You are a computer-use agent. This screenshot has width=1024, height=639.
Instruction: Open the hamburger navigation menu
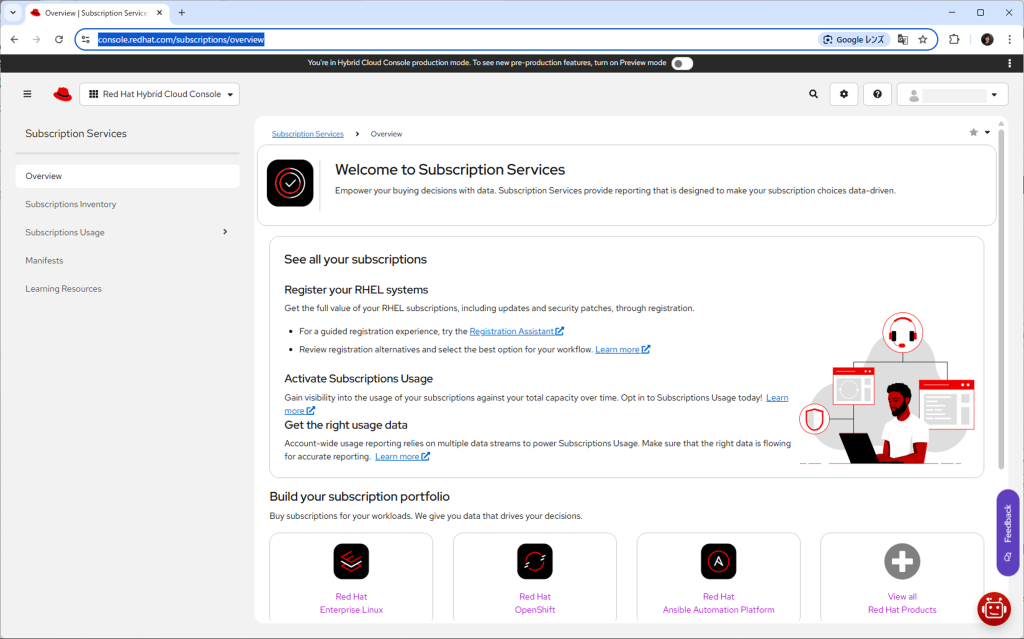pyautogui.click(x=27, y=94)
